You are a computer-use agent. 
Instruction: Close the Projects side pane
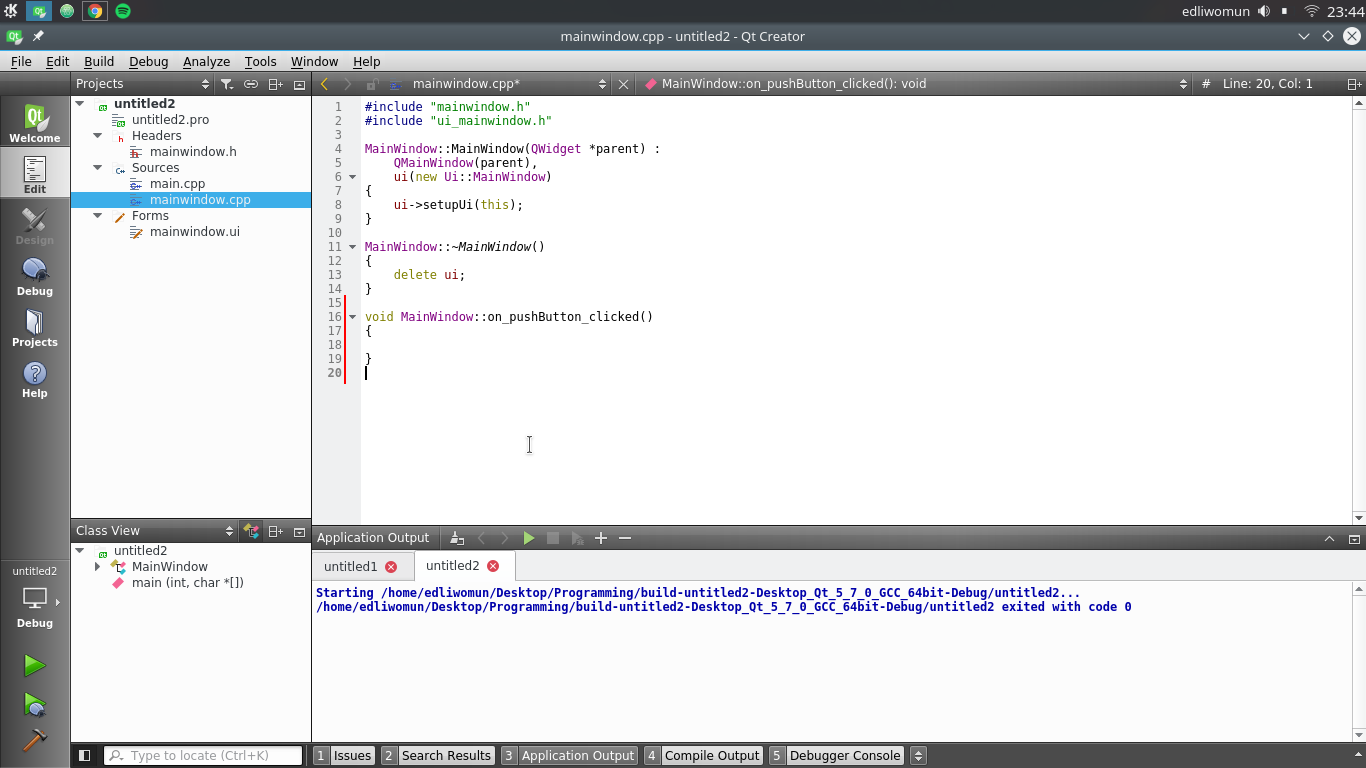click(299, 84)
